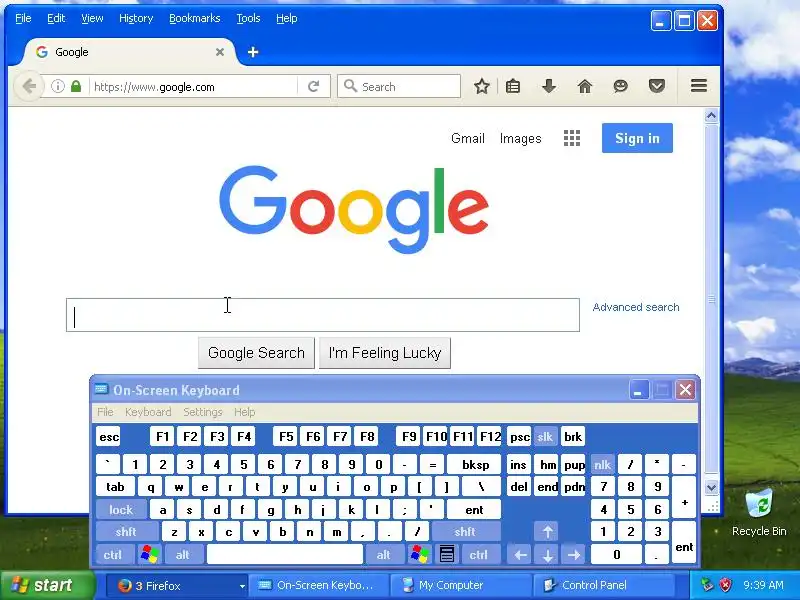
Task: Click the application menu key on keyboard
Action: [x=446, y=554]
